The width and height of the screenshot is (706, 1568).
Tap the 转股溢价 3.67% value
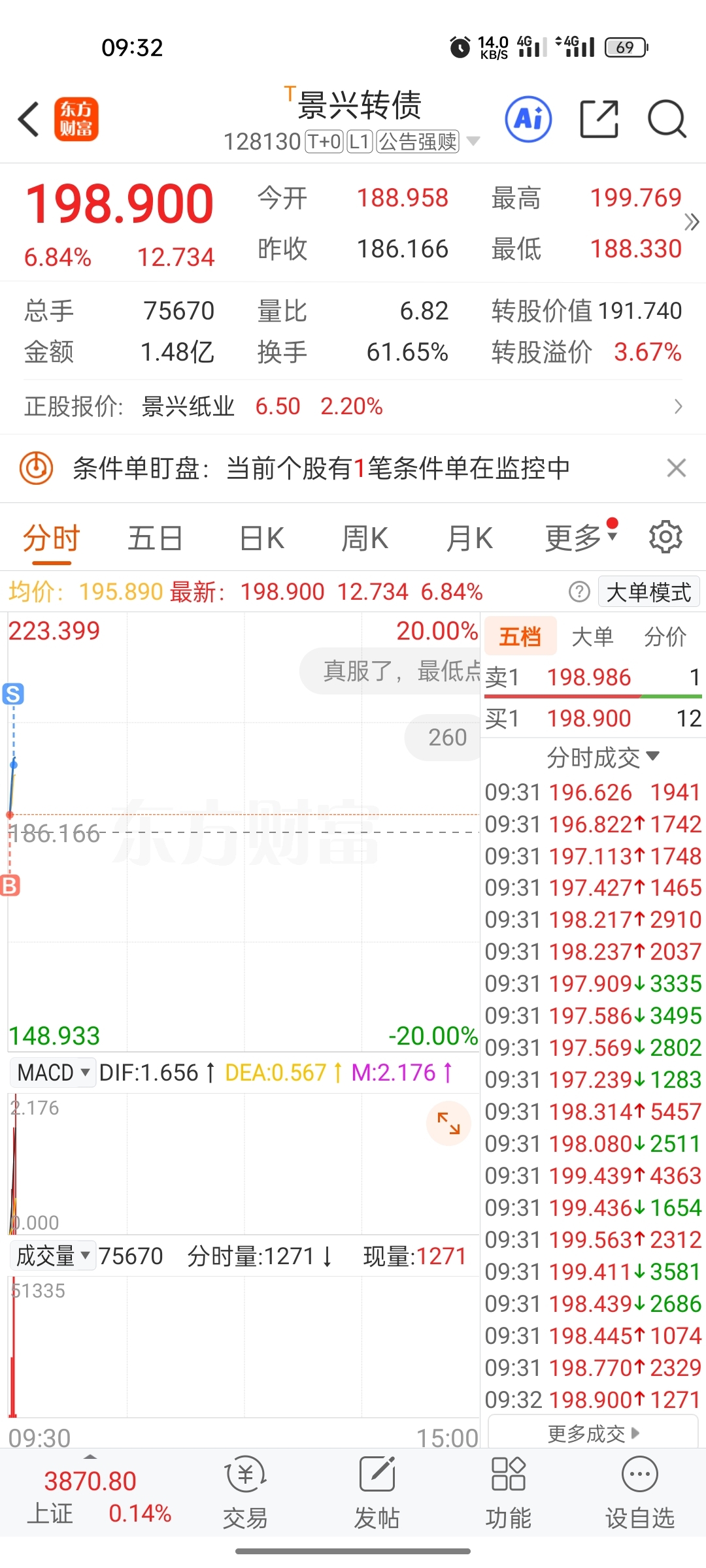tap(648, 352)
